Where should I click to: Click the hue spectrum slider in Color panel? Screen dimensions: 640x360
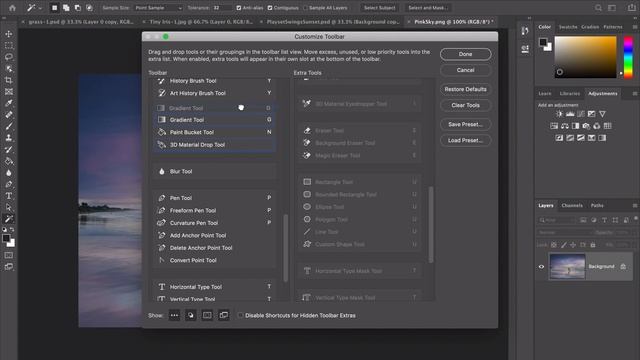(628, 57)
